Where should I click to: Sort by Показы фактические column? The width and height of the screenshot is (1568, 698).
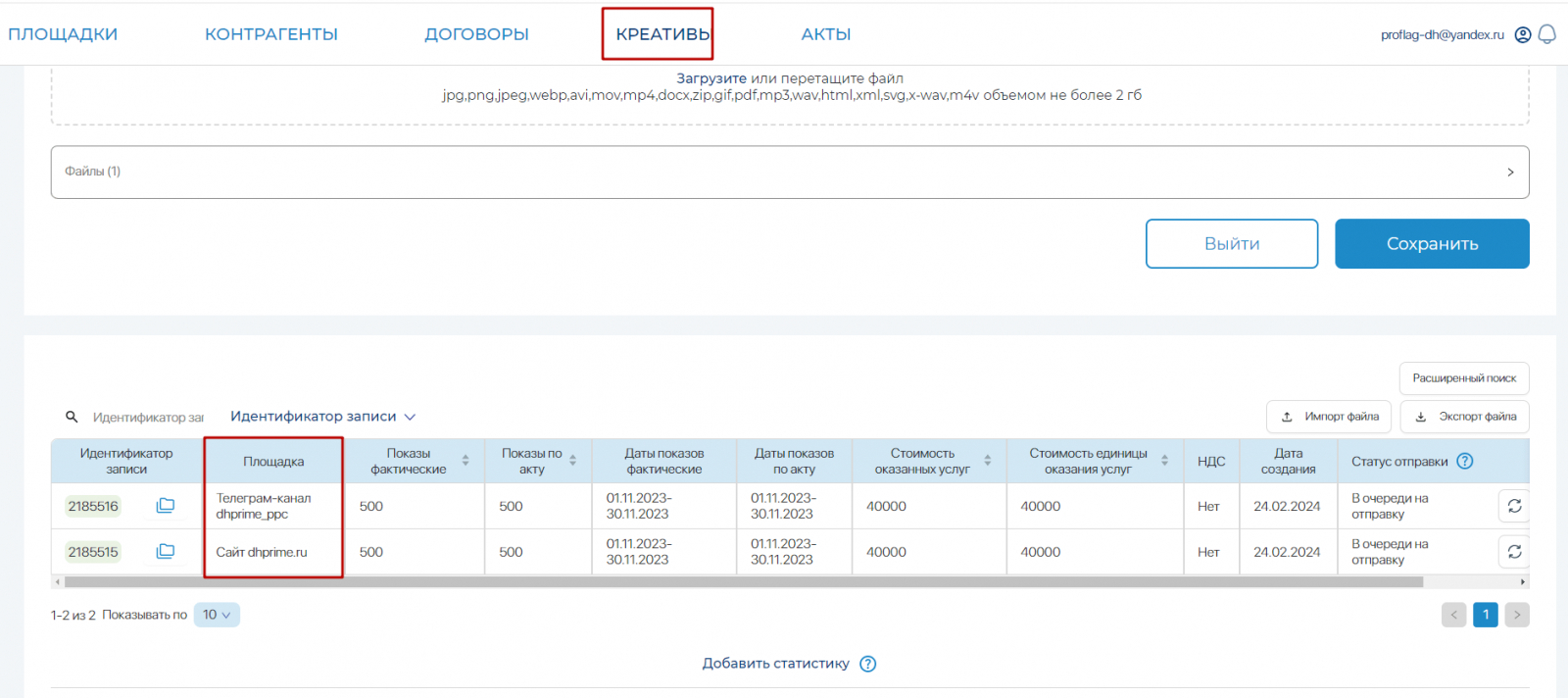point(465,461)
